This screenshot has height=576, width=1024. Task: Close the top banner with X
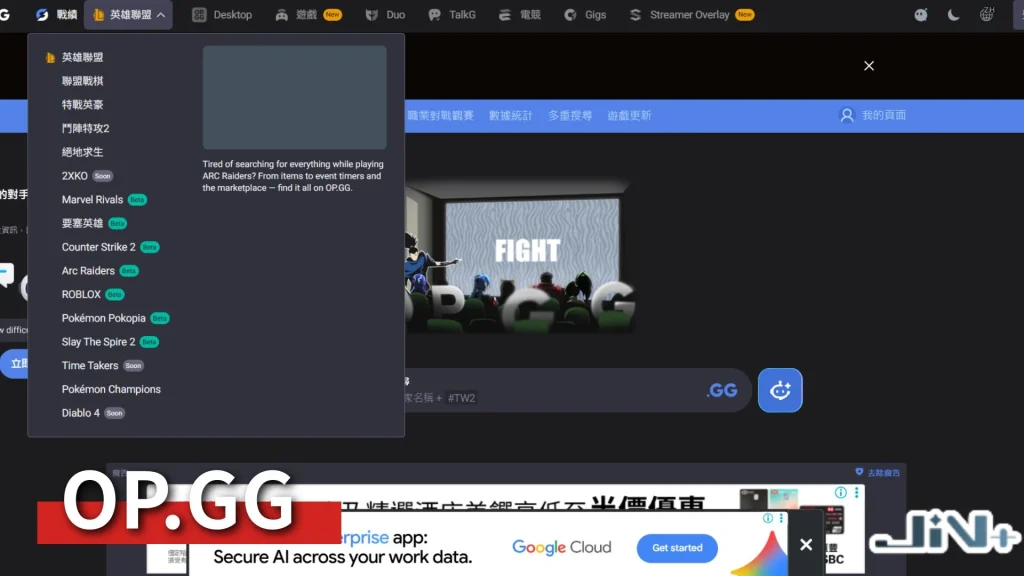(x=869, y=66)
